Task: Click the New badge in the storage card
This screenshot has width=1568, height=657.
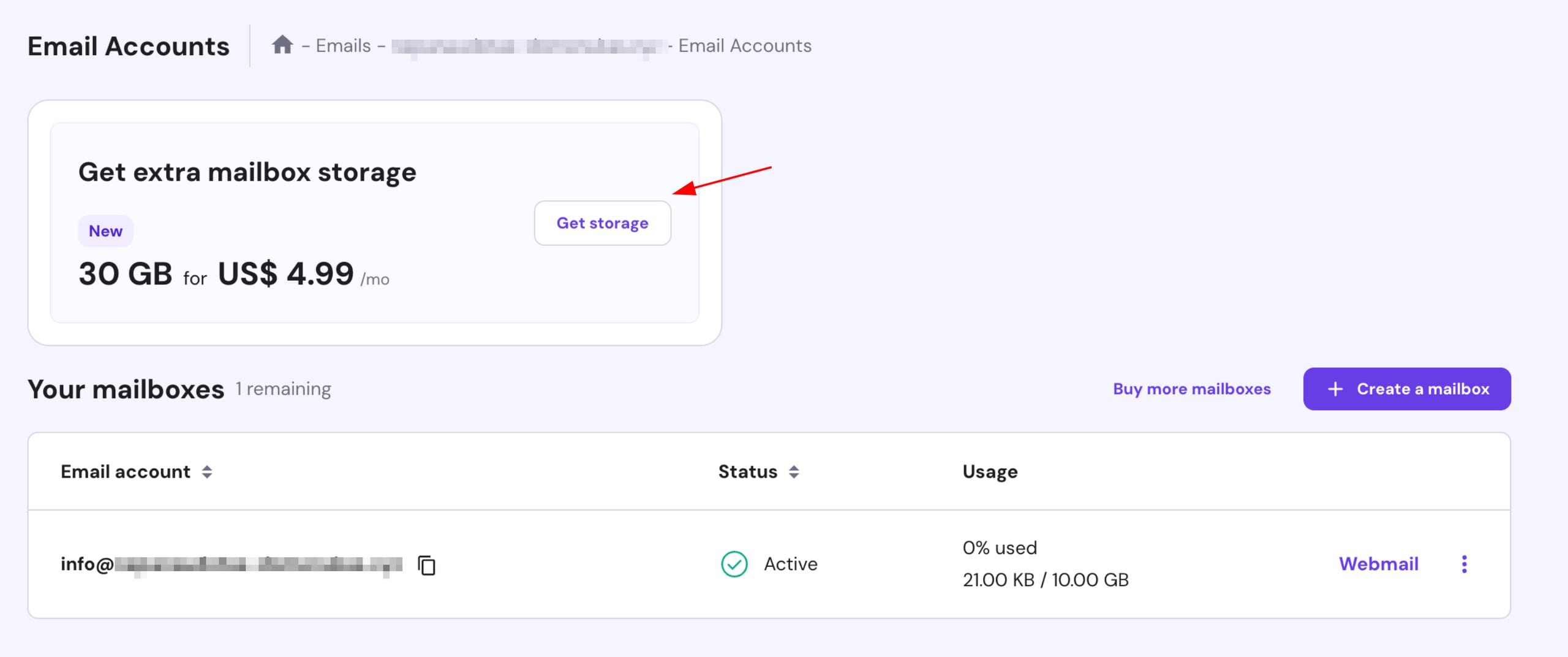Action: pyautogui.click(x=105, y=231)
